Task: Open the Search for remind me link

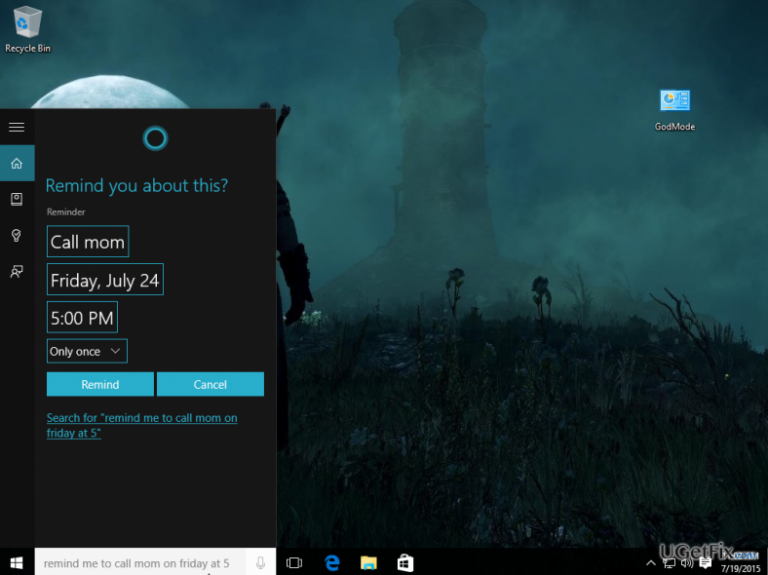Action: 142,425
